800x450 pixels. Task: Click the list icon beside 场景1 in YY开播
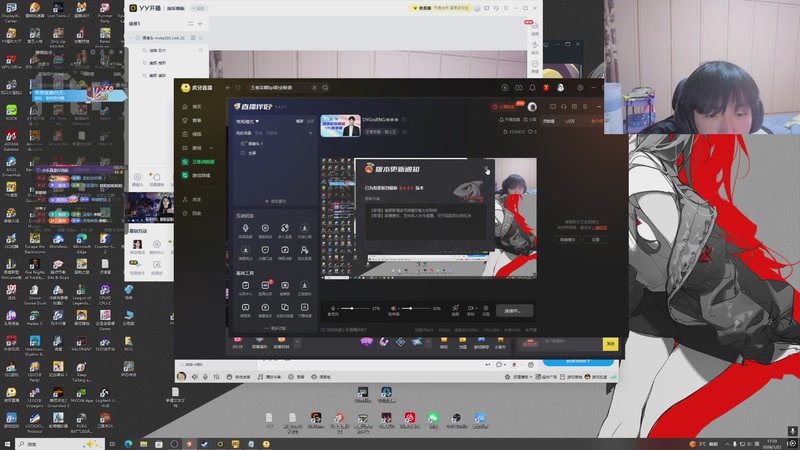pyautogui.click(x=190, y=23)
